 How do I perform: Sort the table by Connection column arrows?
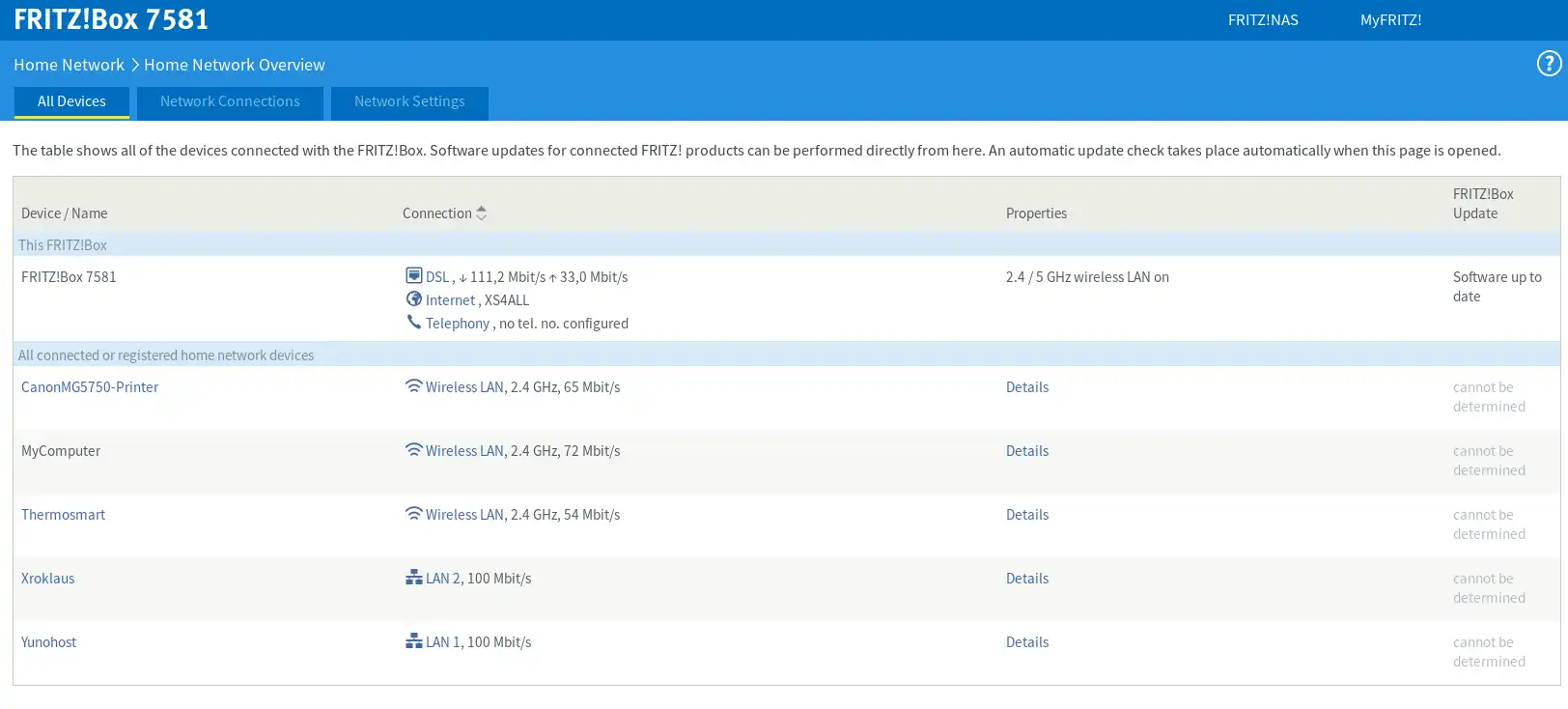481,213
